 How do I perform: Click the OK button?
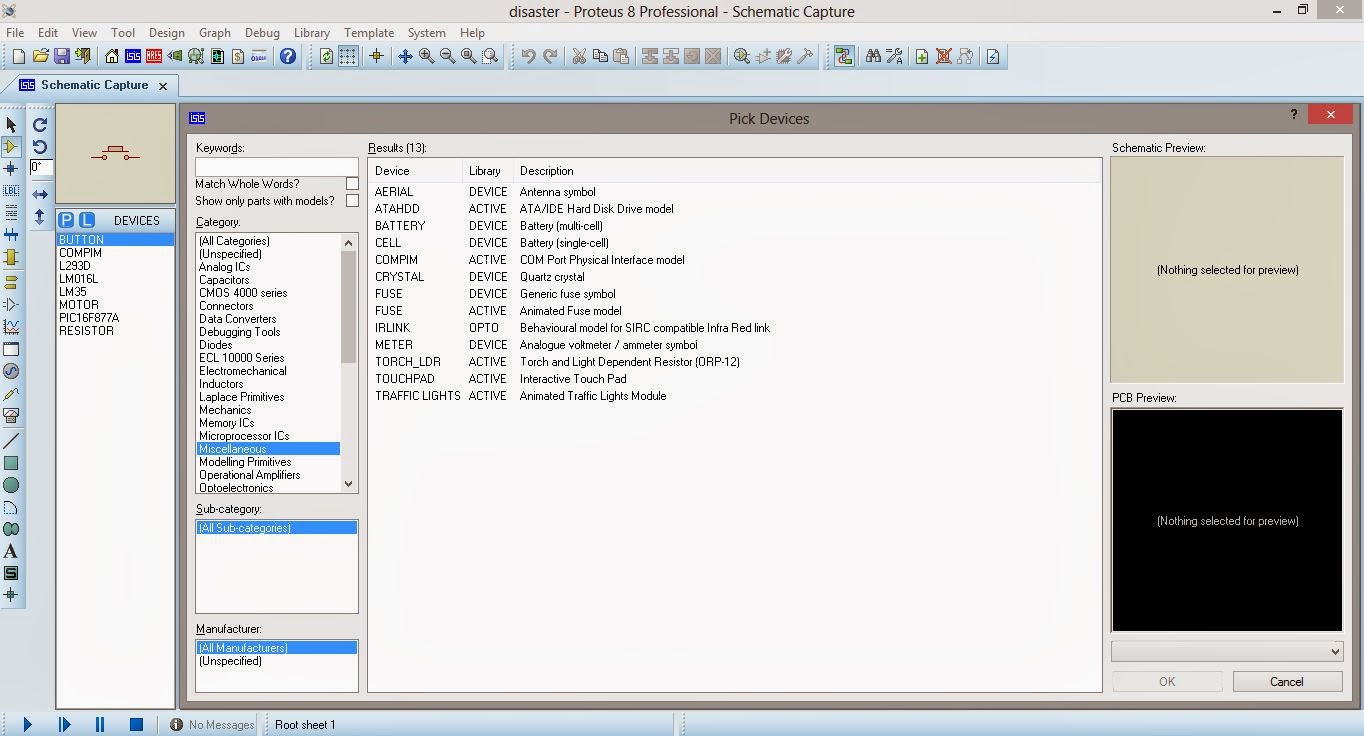(x=1167, y=682)
